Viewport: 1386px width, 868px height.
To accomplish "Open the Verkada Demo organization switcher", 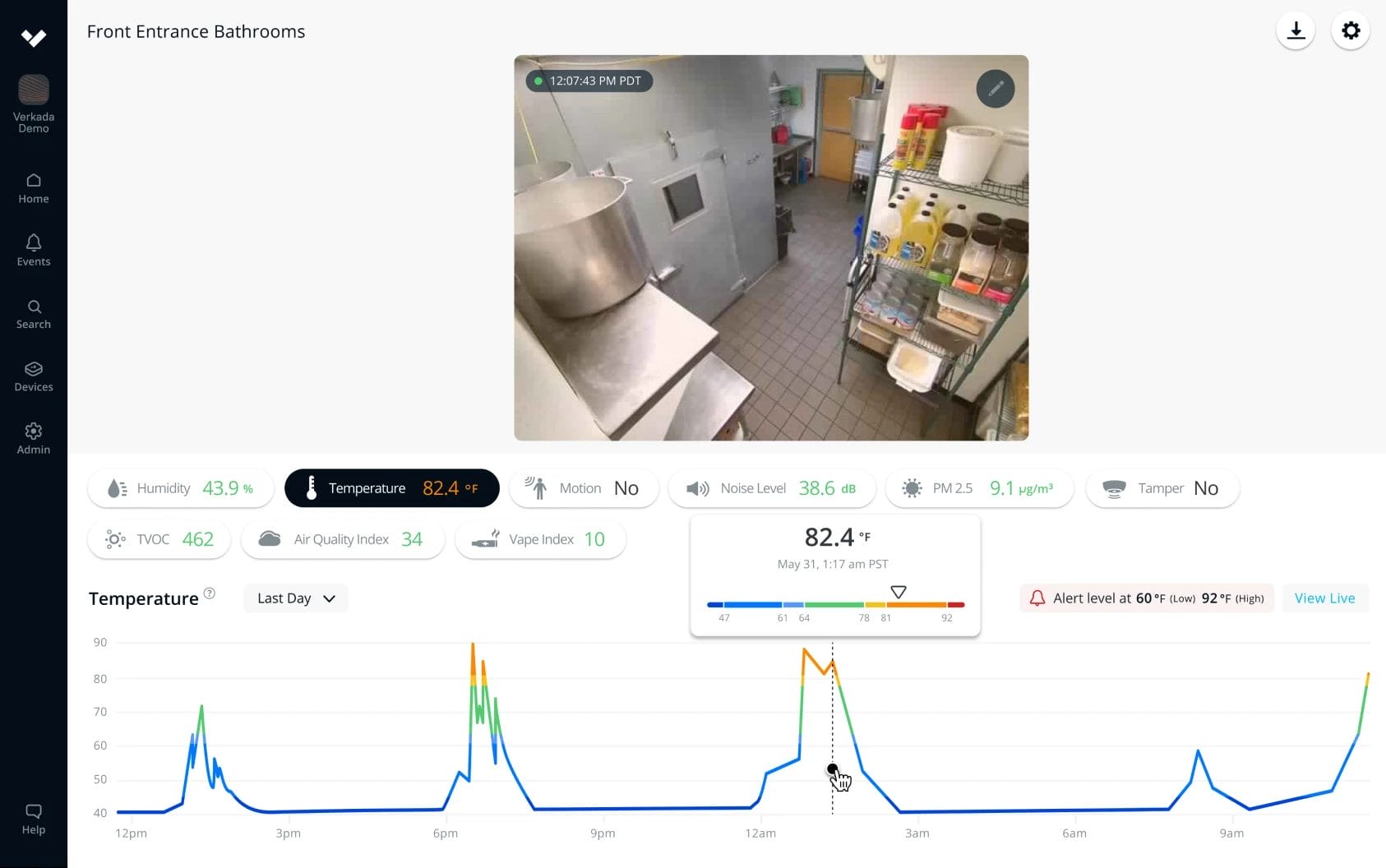I will [34, 103].
